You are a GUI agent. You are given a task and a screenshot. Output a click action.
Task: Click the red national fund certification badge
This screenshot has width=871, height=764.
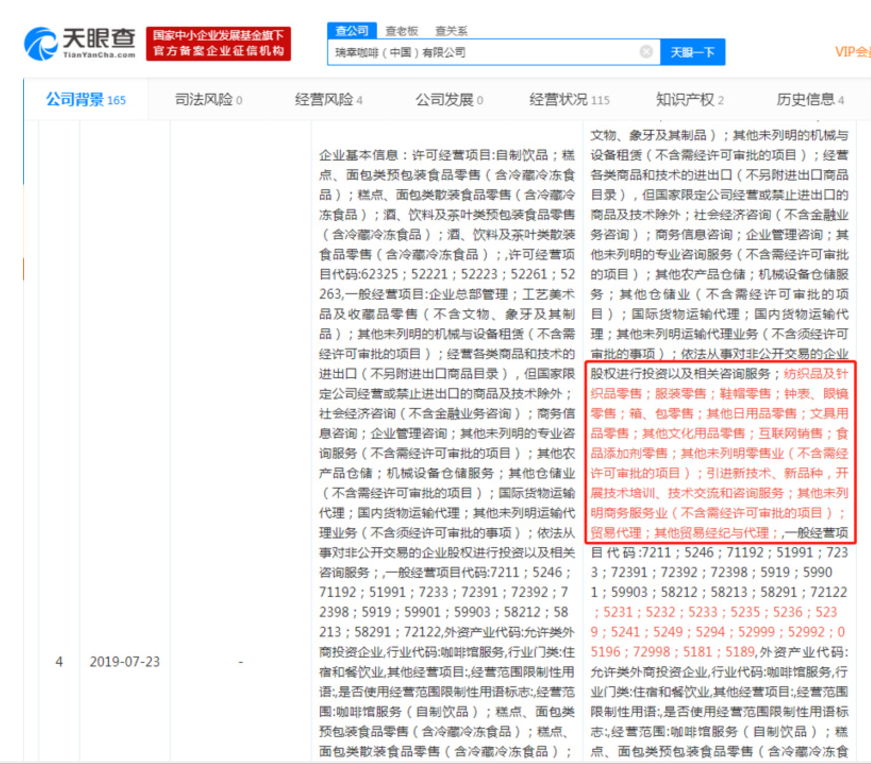(216, 42)
